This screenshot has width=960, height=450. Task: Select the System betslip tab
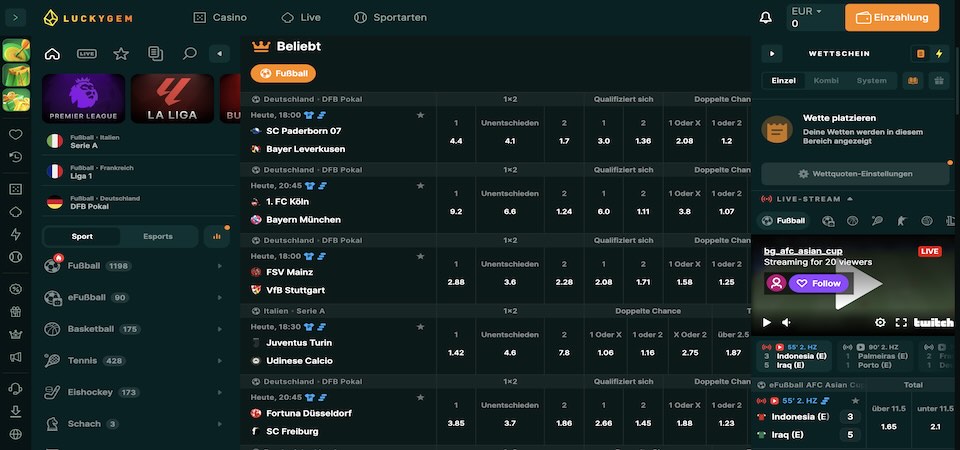coord(871,81)
